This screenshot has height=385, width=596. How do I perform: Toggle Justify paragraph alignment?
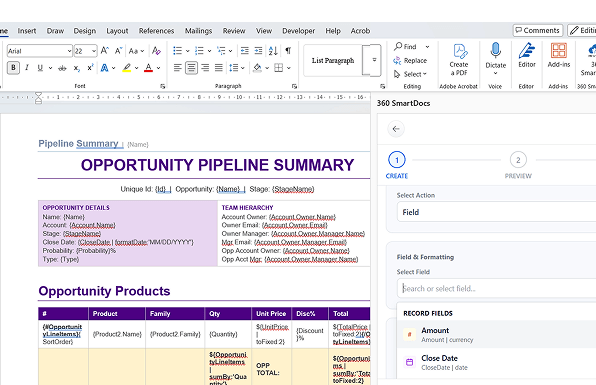(x=219, y=68)
